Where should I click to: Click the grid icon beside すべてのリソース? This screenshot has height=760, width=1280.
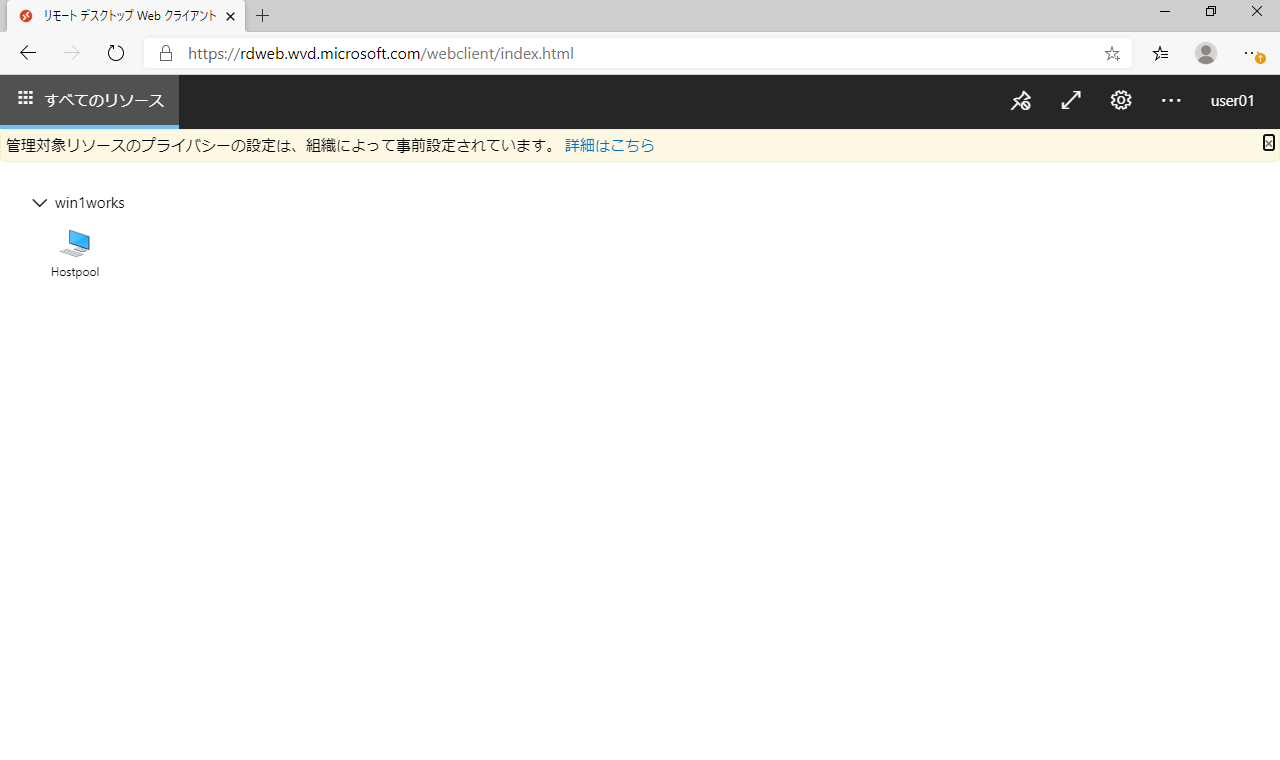pos(26,99)
